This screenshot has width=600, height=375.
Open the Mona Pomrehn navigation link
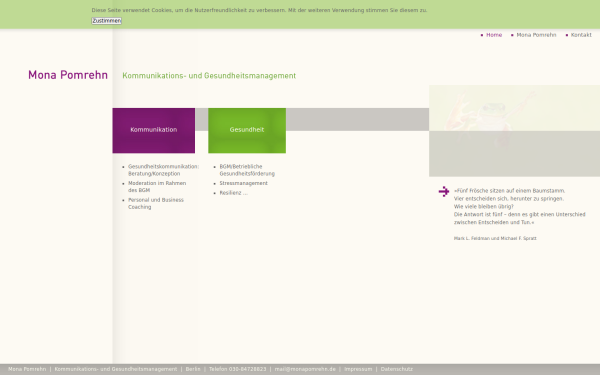[x=536, y=35]
